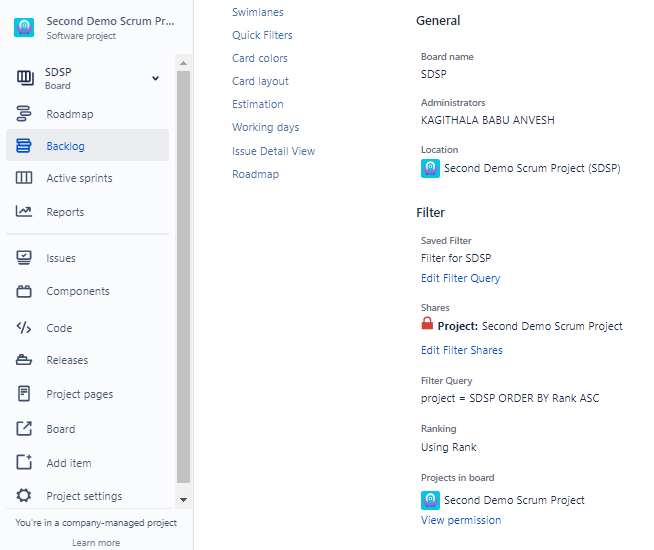Screen dimensions: 654x550
Task: Select Card layout board setting
Action: [260, 81]
